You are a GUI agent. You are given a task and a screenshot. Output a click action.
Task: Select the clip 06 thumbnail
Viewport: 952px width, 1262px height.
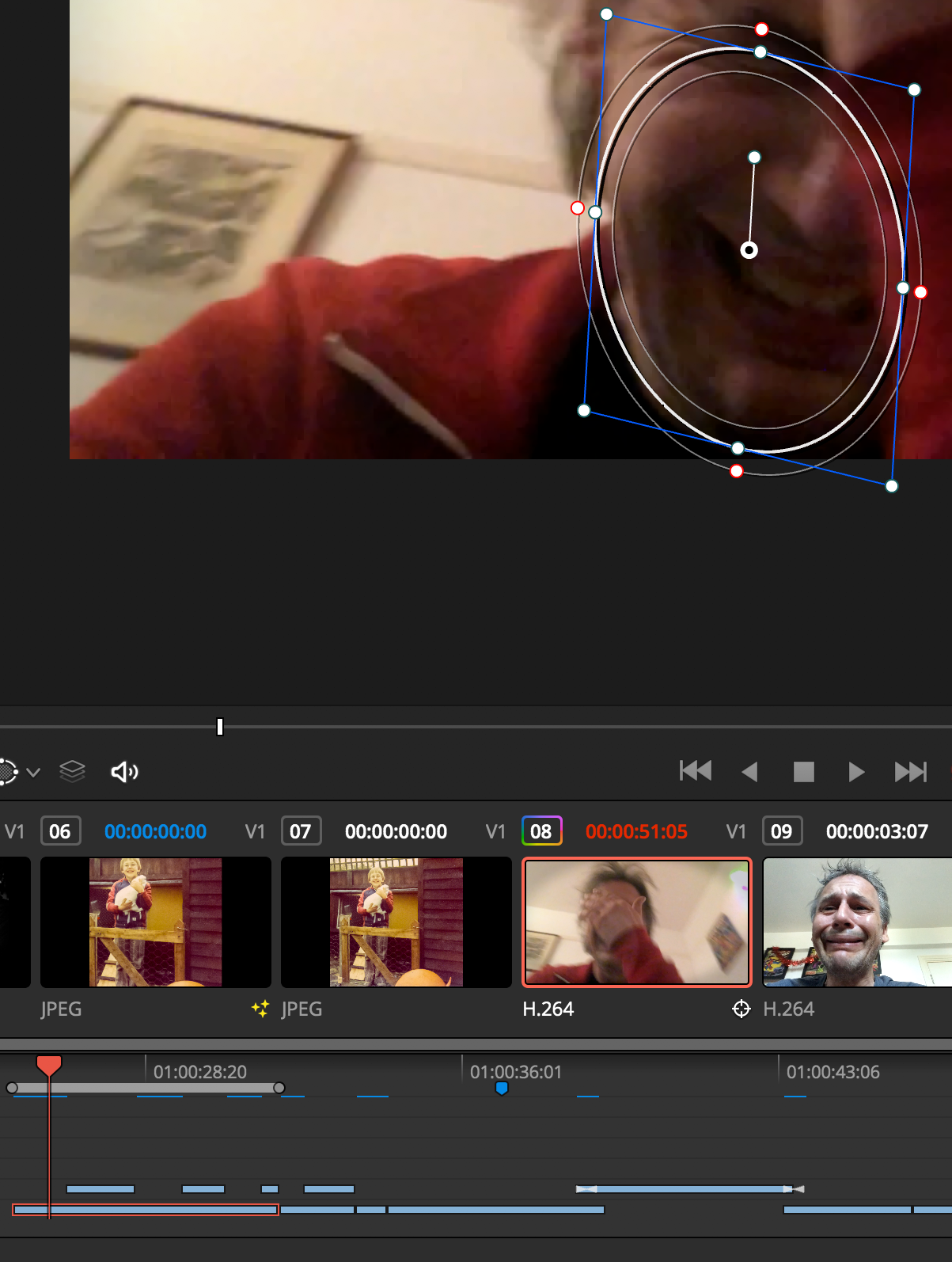coord(156,922)
